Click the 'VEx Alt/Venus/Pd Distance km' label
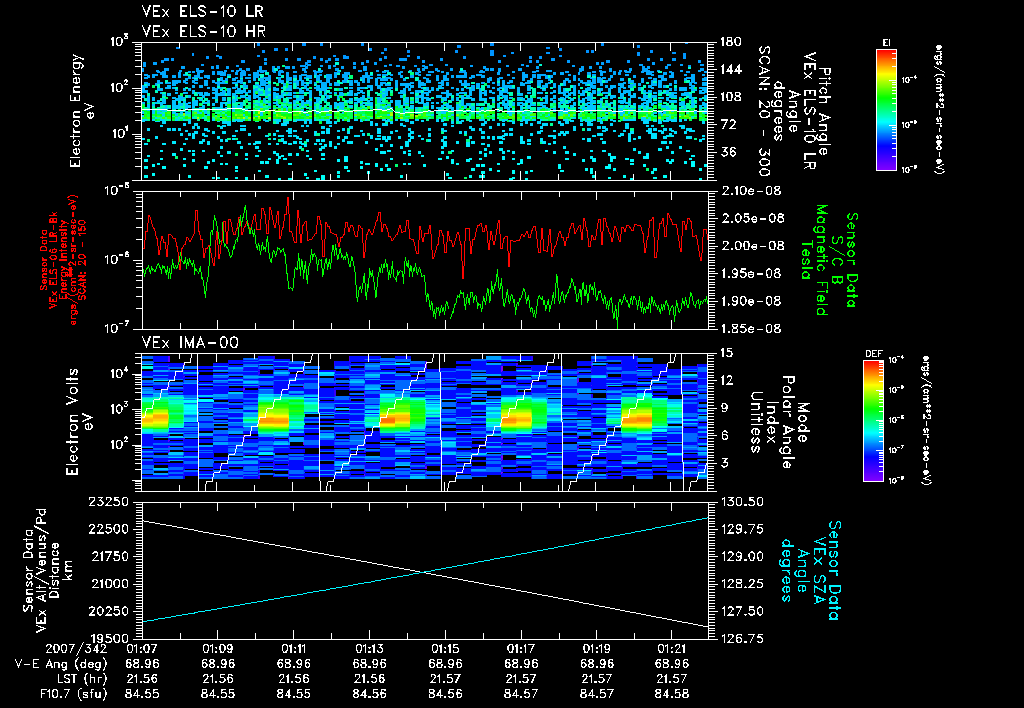This screenshot has width=1024, height=708. (x=48, y=570)
